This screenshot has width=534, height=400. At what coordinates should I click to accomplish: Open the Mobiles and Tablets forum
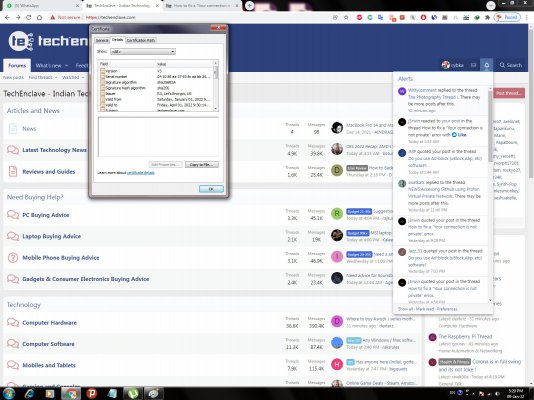[x=49, y=365]
